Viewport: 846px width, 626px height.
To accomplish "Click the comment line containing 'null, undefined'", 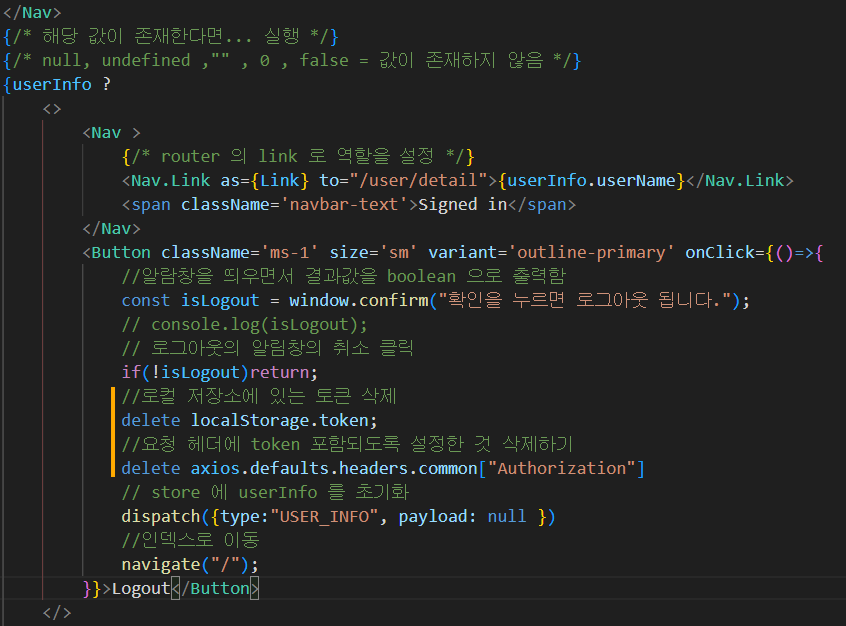I will [292, 60].
